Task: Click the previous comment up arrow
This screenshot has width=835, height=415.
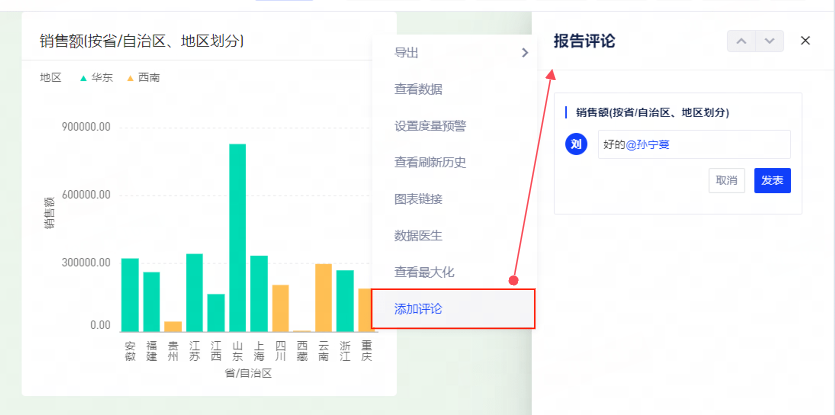Action: (x=741, y=41)
